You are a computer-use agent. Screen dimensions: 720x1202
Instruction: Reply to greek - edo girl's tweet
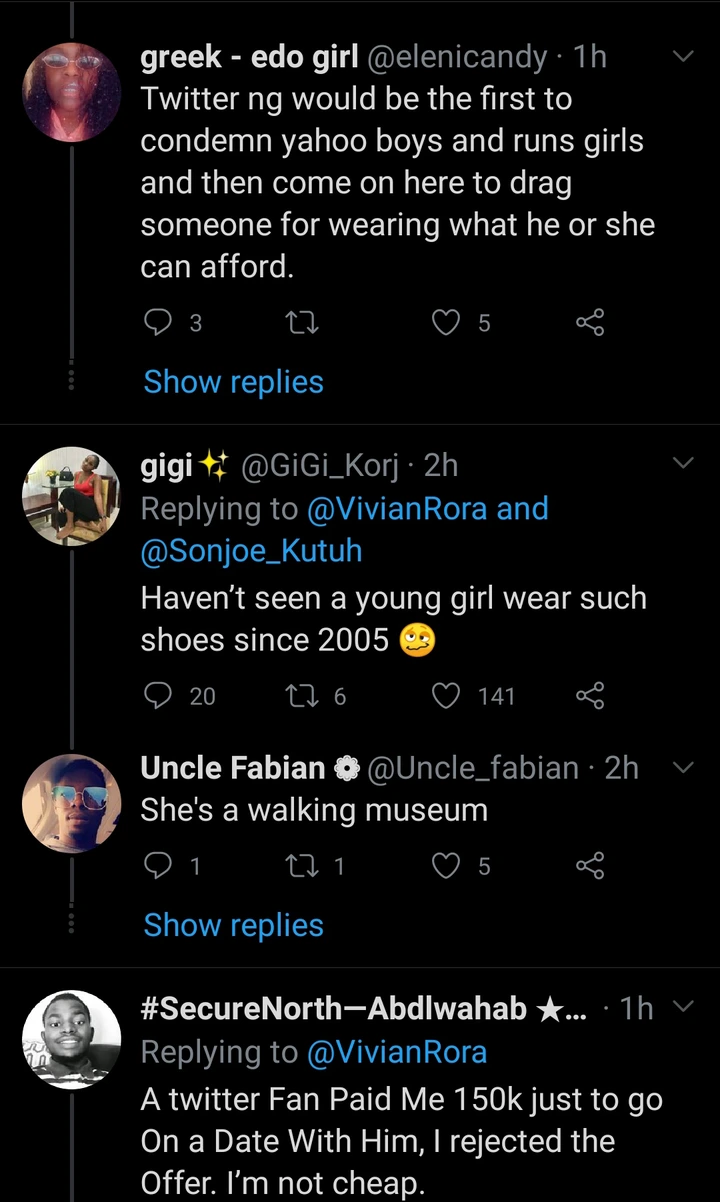coord(158,322)
